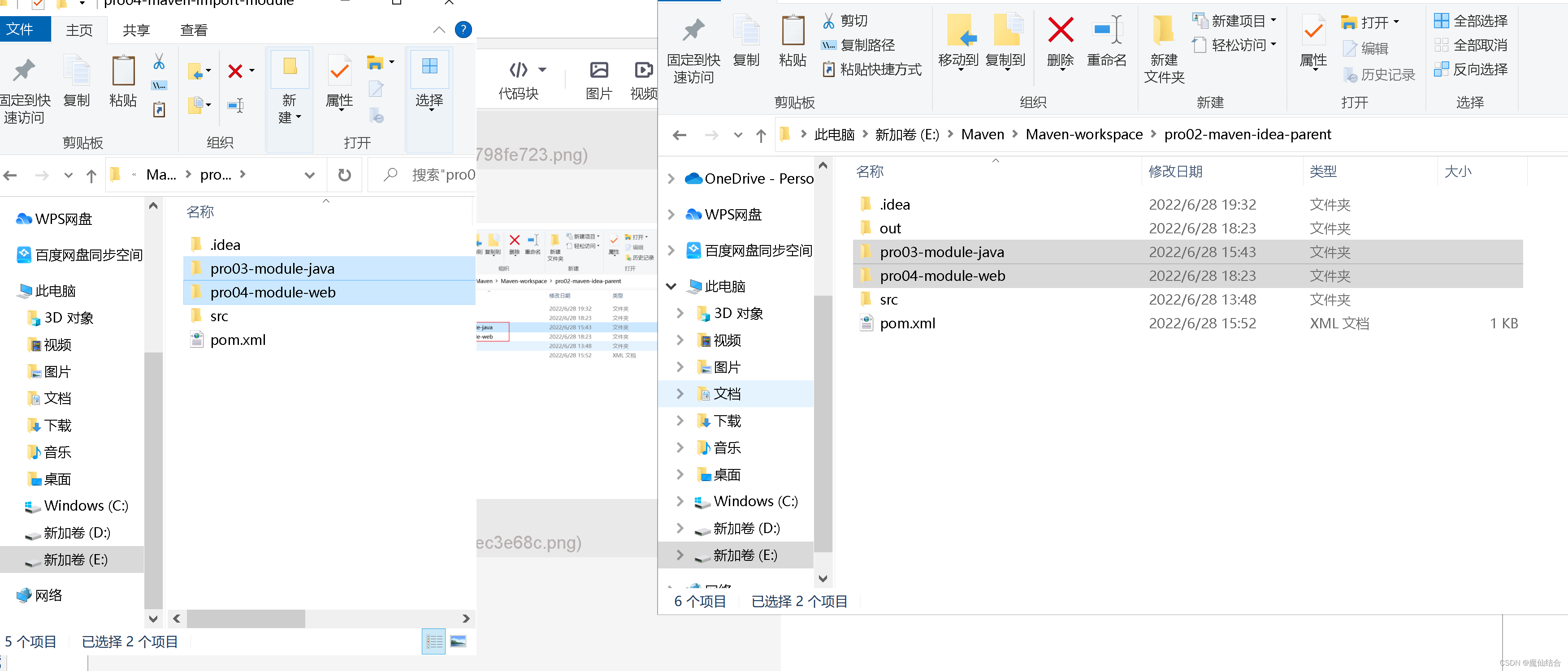1568x671 pixels.
Task: Collapse the ribbon in left window
Action: [439, 29]
